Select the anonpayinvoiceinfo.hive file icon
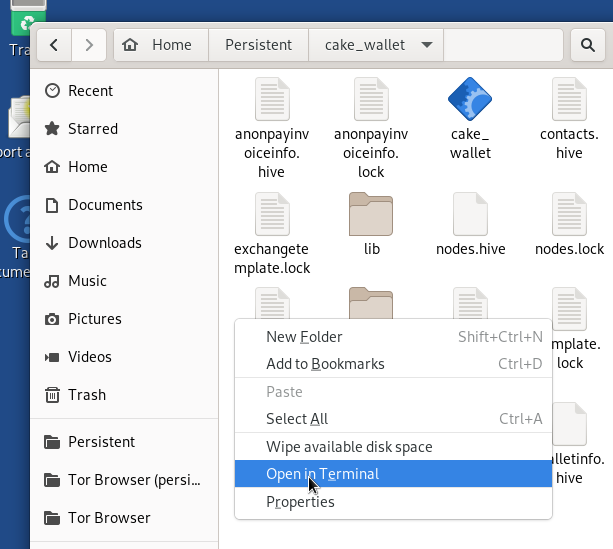Viewport: 613px width, 549px height. point(272,99)
